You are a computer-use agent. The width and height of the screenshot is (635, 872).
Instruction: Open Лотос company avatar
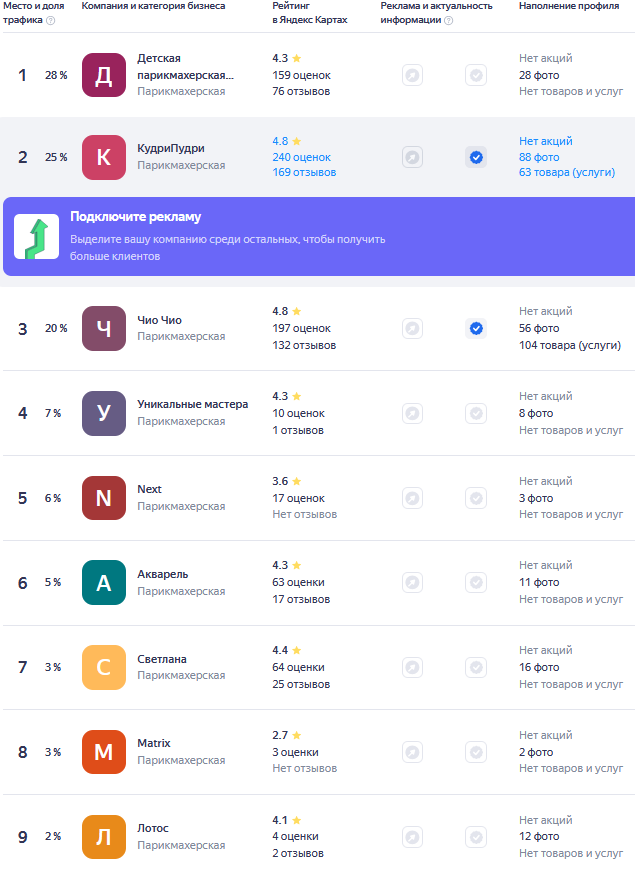(x=104, y=837)
